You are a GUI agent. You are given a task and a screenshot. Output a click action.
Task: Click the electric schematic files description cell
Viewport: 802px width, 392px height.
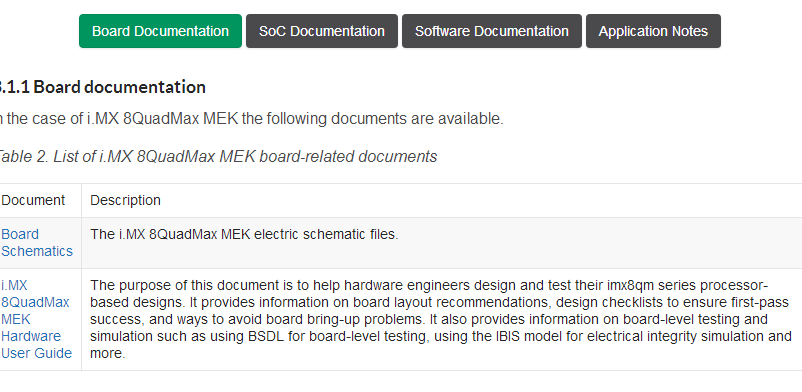coord(244,234)
